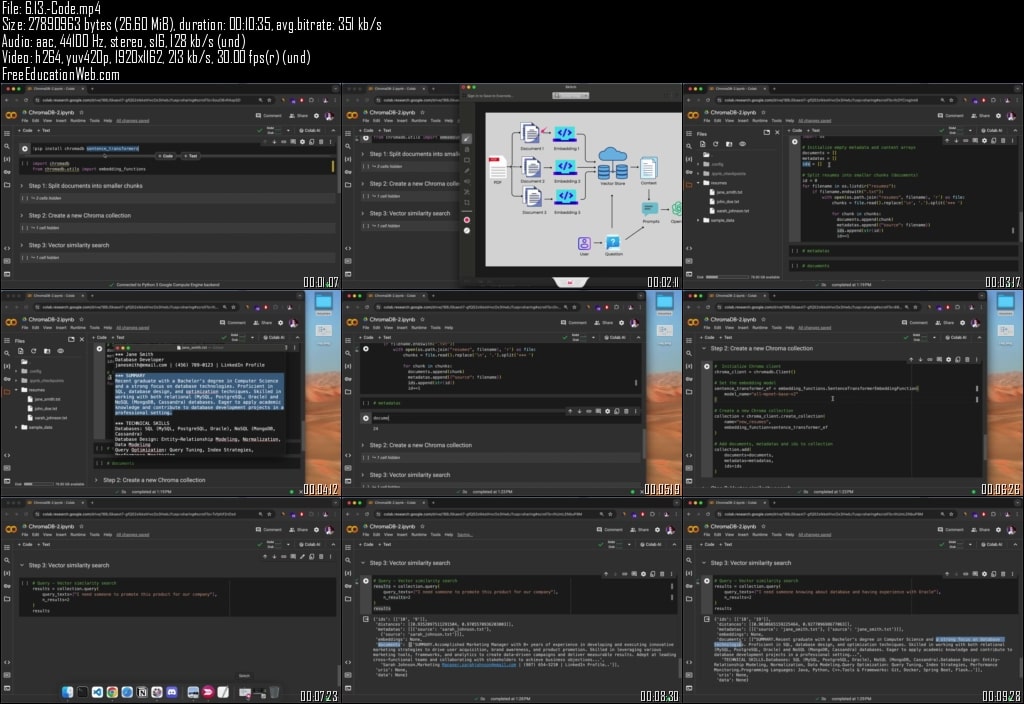Delete cell via trash icon in 00:07:23 frame
Screen dimensions: 1024x704
click(321, 556)
